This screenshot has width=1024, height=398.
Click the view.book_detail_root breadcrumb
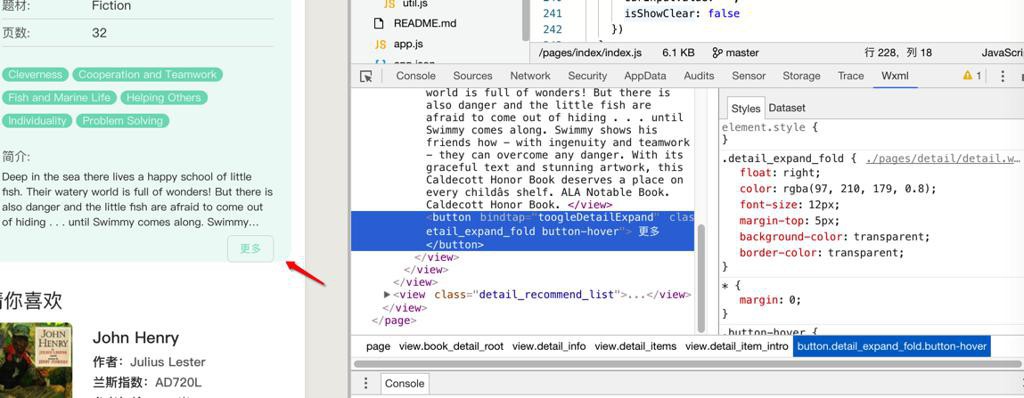click(x=451, y=346)
